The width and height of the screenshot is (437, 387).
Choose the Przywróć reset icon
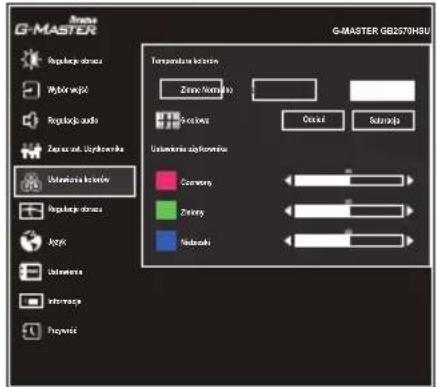click(31, 331)
